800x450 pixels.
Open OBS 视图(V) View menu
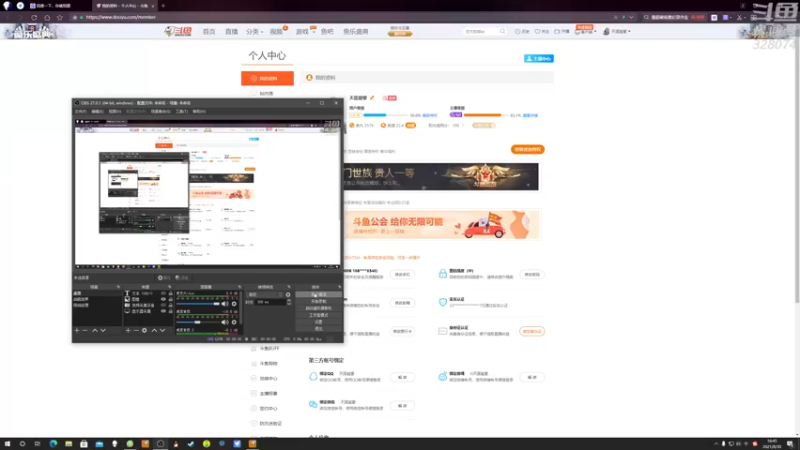(115, 111)
